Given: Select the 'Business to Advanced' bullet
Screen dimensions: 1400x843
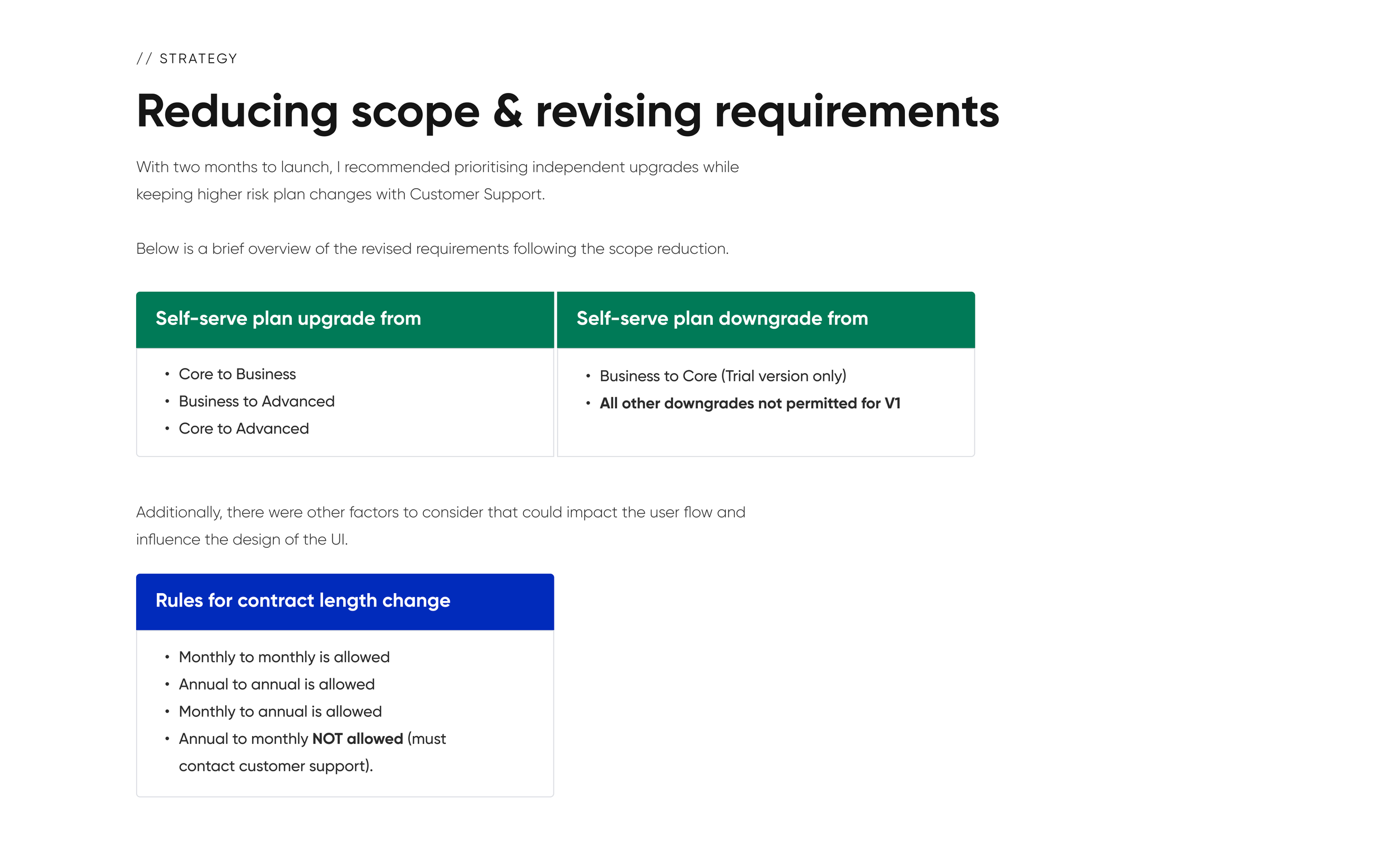Looking at the screenshot, I should (x=256, y=401).
